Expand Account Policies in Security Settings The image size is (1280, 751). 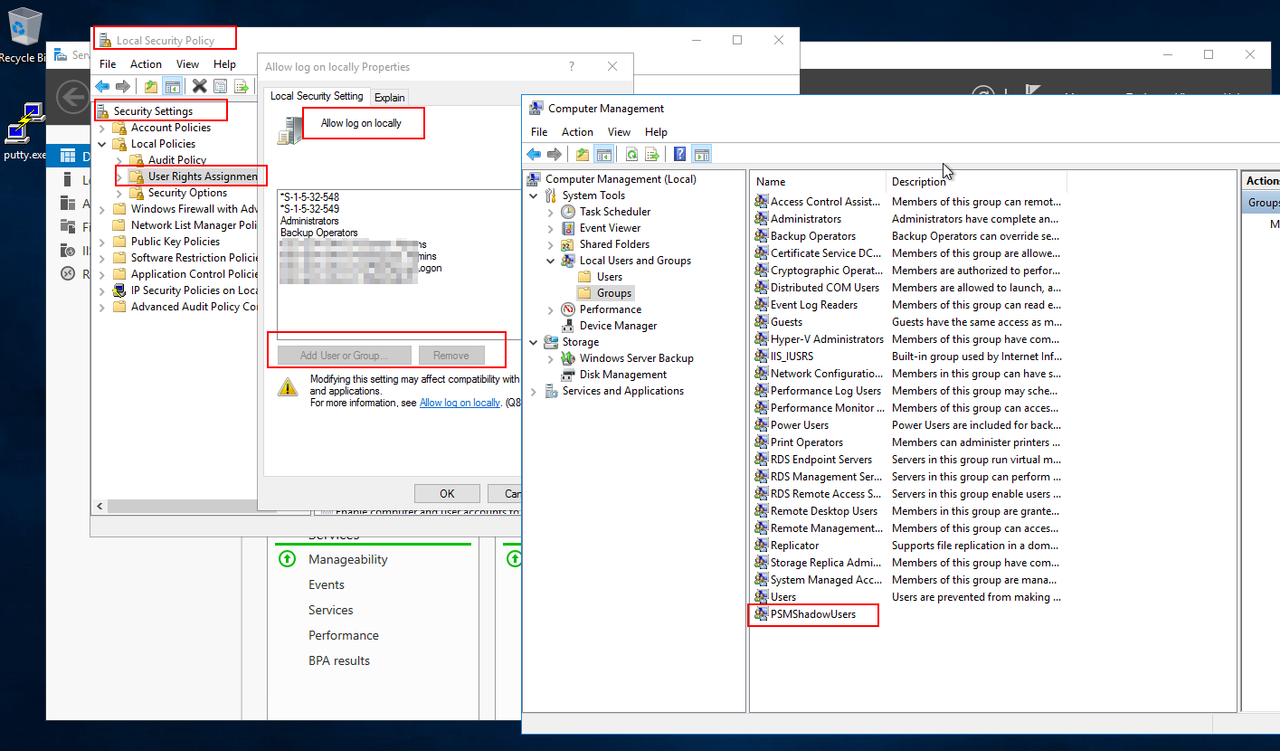102,128
